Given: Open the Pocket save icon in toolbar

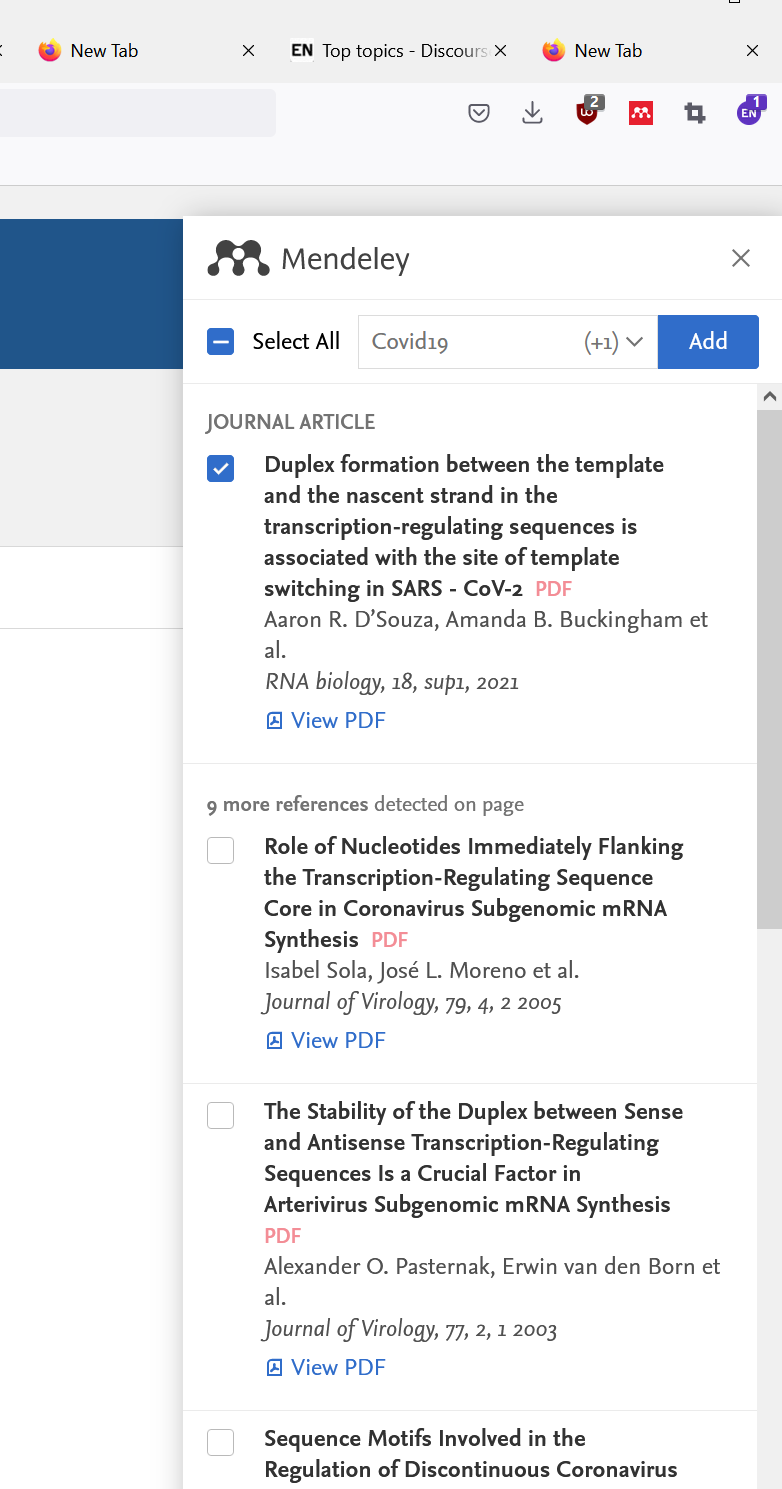Looking at the screenshot, I should [479, 113].
